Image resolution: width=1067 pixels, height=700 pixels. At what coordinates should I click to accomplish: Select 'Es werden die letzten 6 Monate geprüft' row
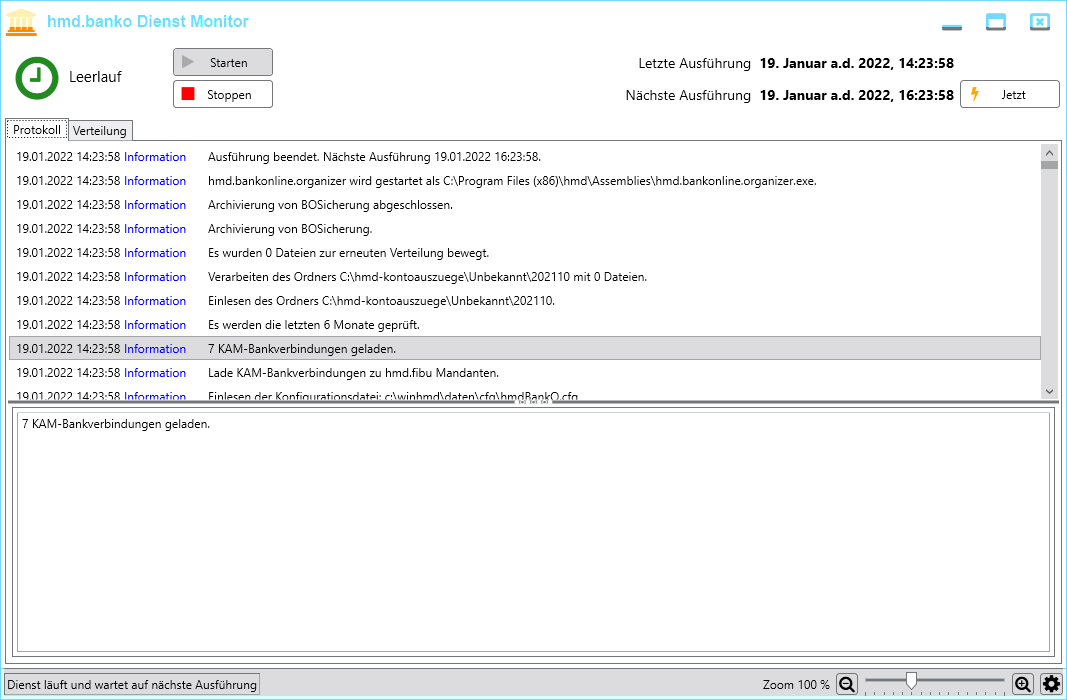coord(313,325)
